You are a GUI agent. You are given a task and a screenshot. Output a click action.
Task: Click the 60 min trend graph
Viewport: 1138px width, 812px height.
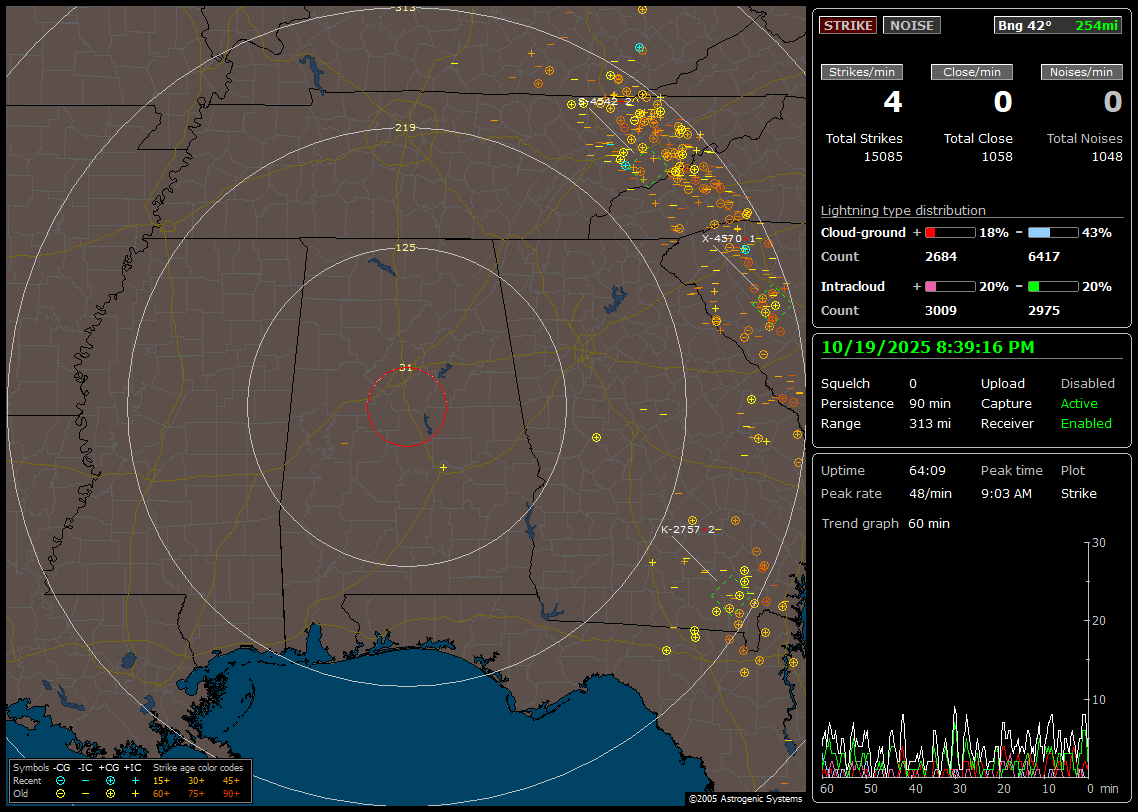(x=954, y=658)
